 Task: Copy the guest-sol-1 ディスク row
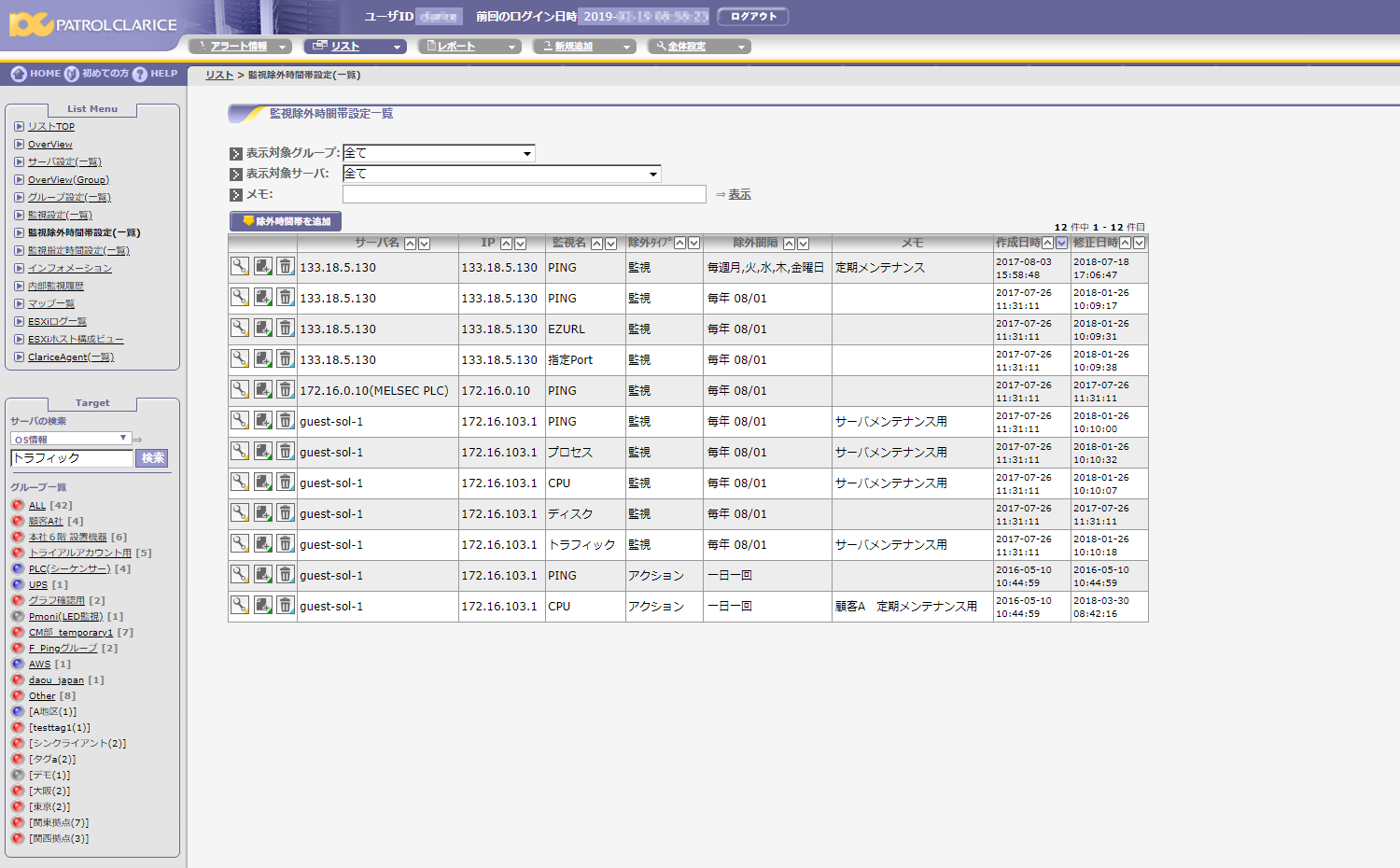pyautogui.click(x=263, y=512)
